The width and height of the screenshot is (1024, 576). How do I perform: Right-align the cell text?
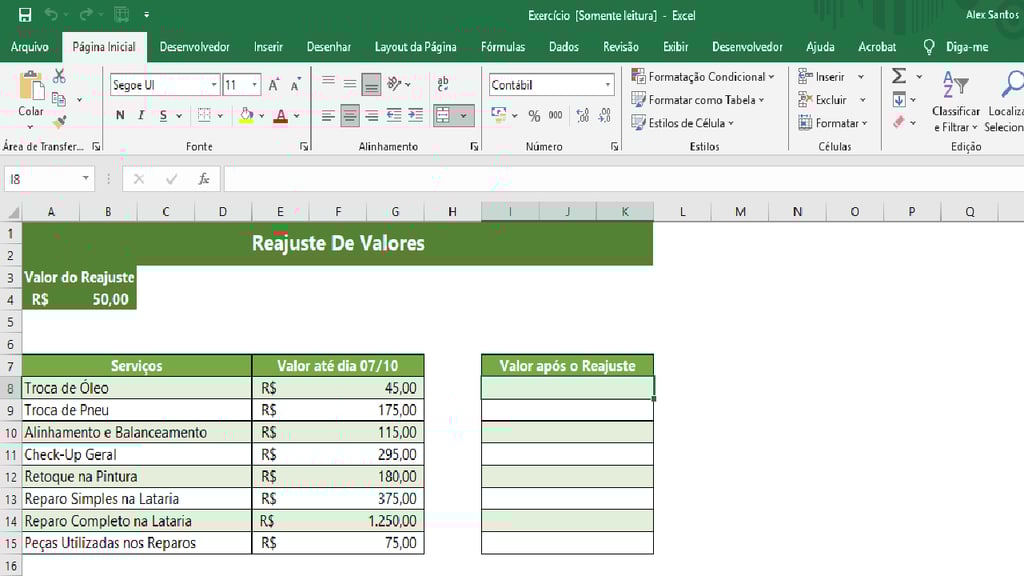tap(372, 116)
